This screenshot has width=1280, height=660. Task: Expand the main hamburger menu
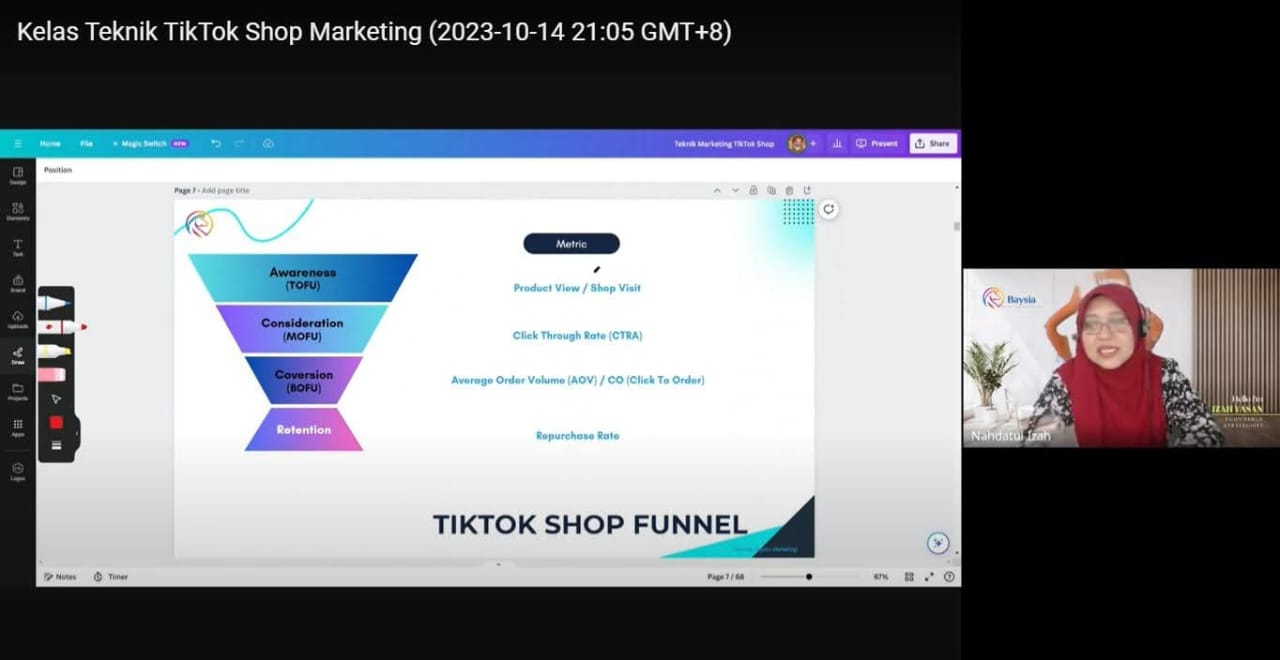pos(17,144)
